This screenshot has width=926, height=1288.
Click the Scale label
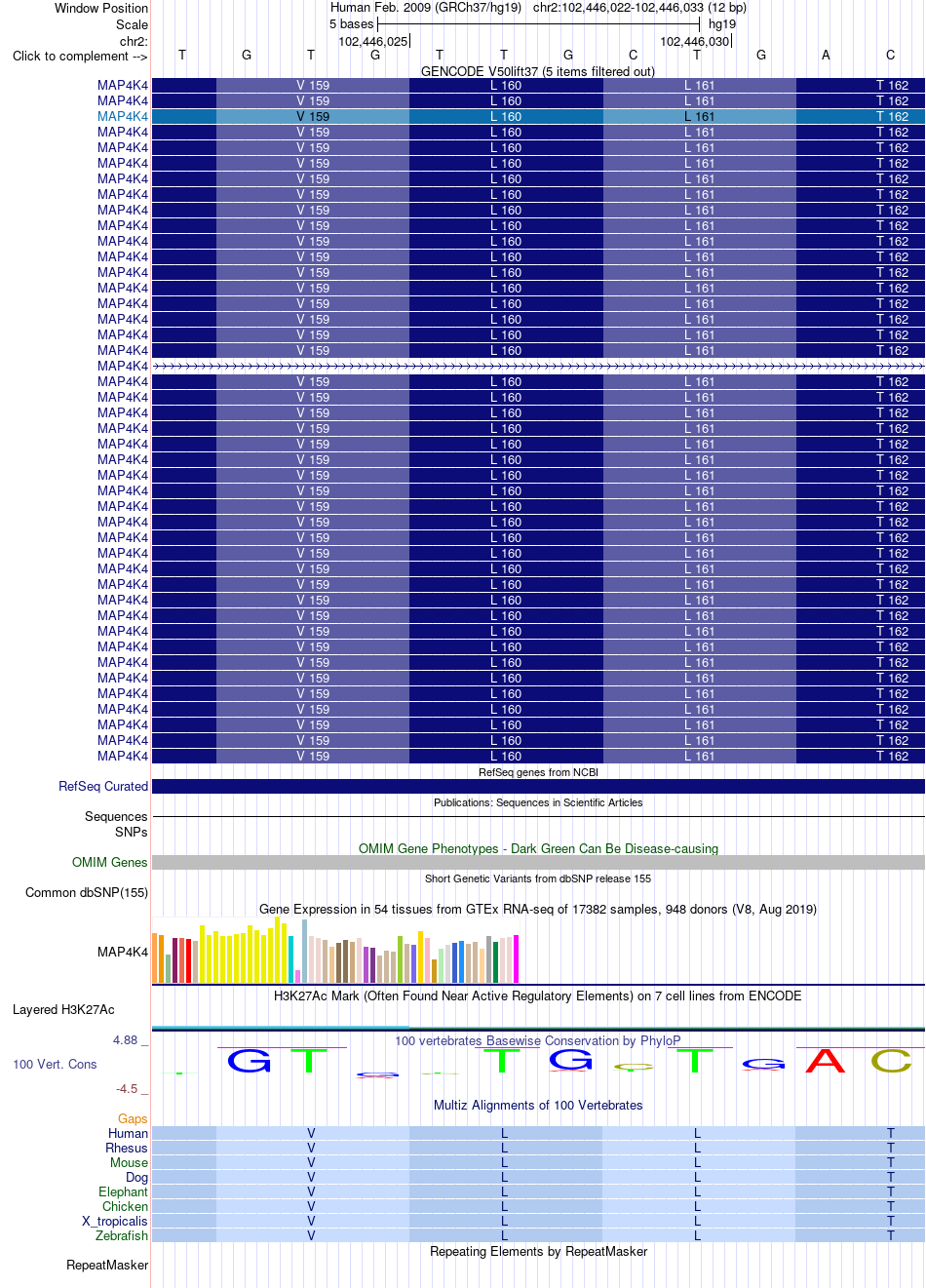[x=133, y=24]
